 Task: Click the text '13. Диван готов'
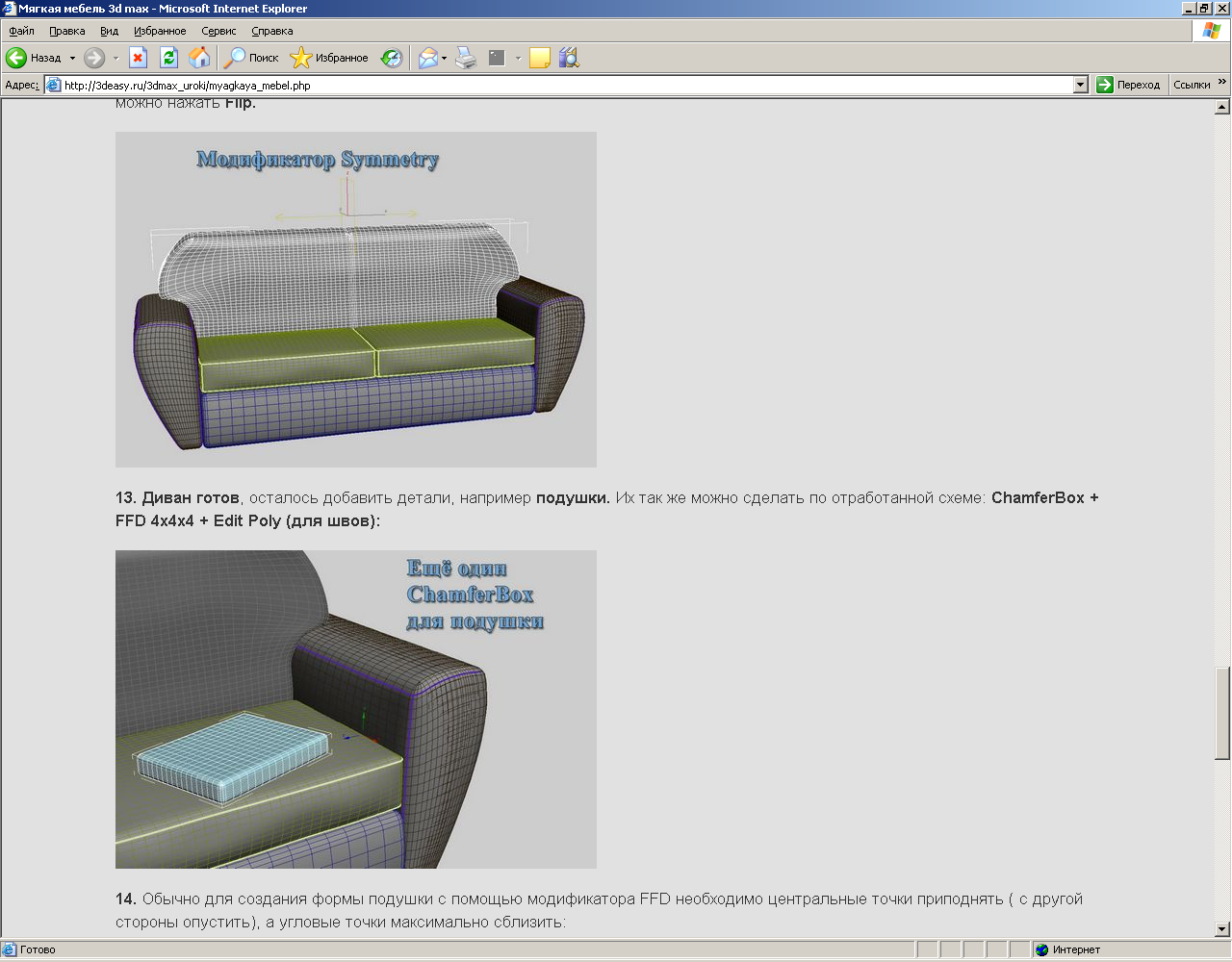pyautogui.click(x=177, y=497)
